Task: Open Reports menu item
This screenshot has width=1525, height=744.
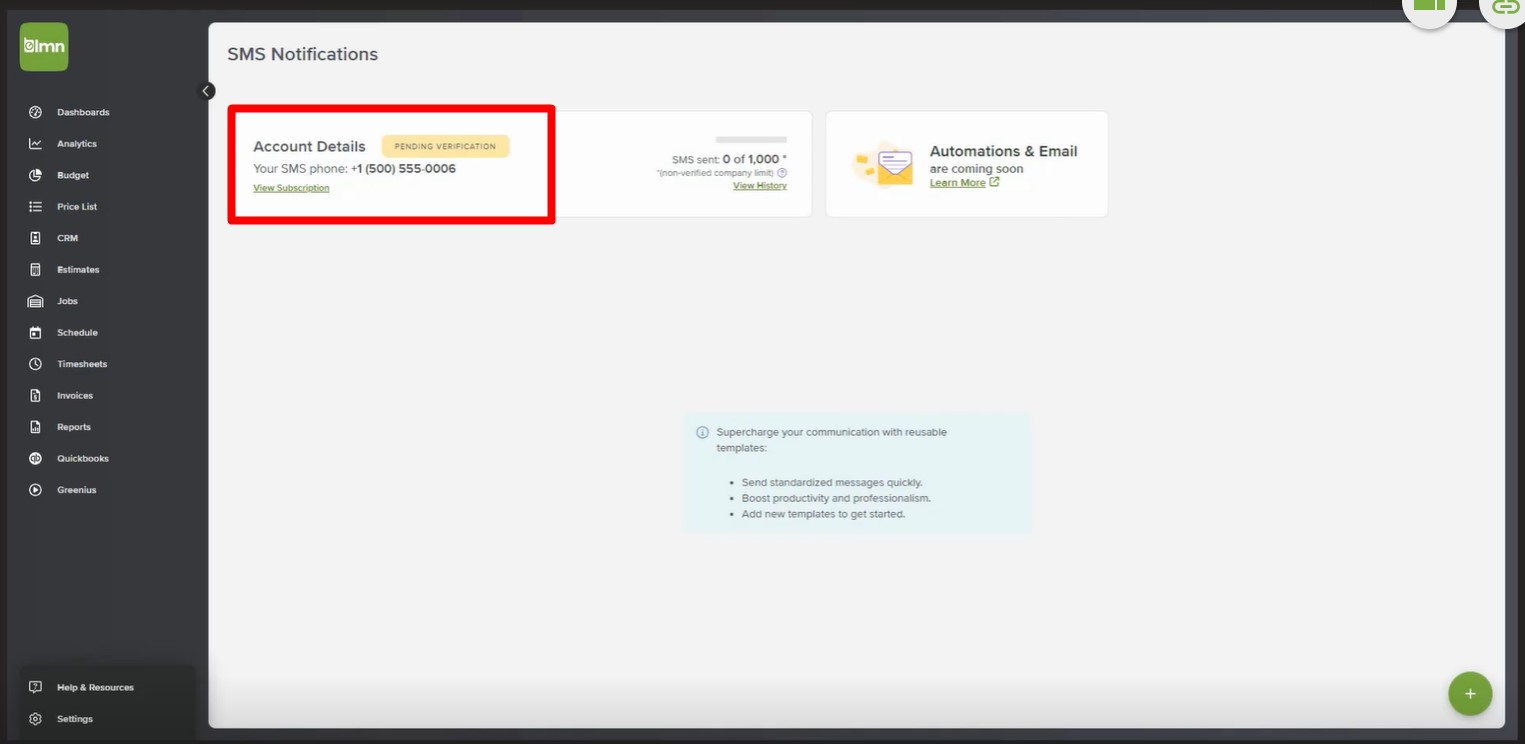Action: [x=74, y=427]
